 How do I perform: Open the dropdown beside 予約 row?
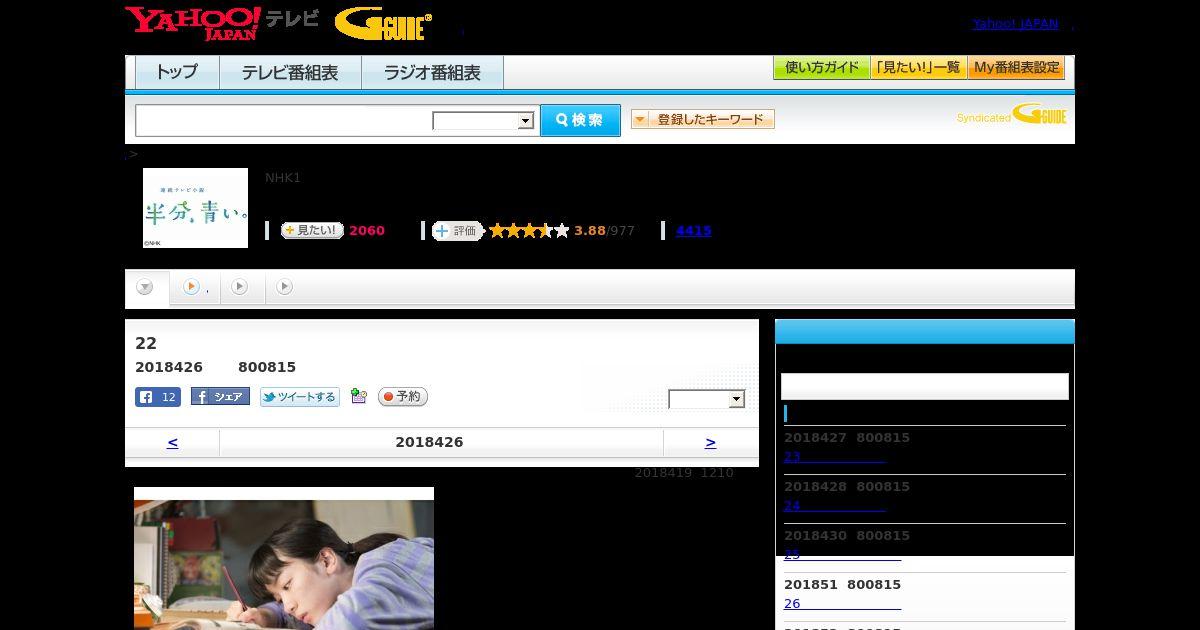click(x=707, y=399)
